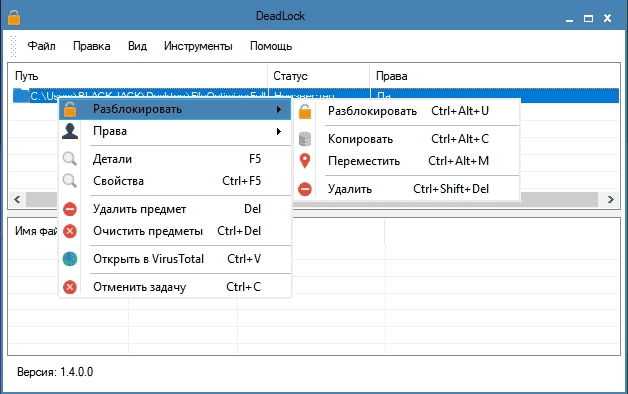628x394 pixels.
Task: Click the Версия: 1.4.0.0 status text
Action: tap(55, 372)
